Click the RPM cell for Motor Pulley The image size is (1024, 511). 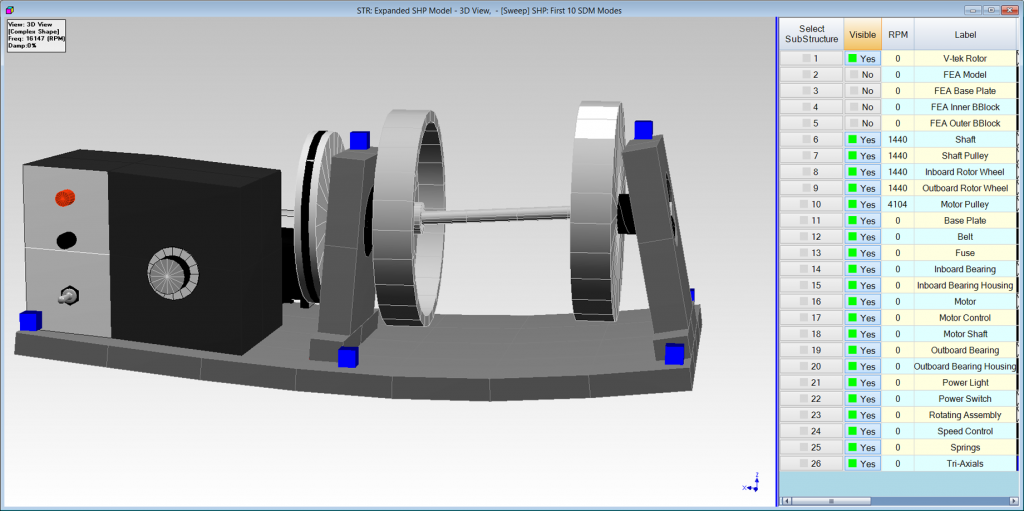897,204
